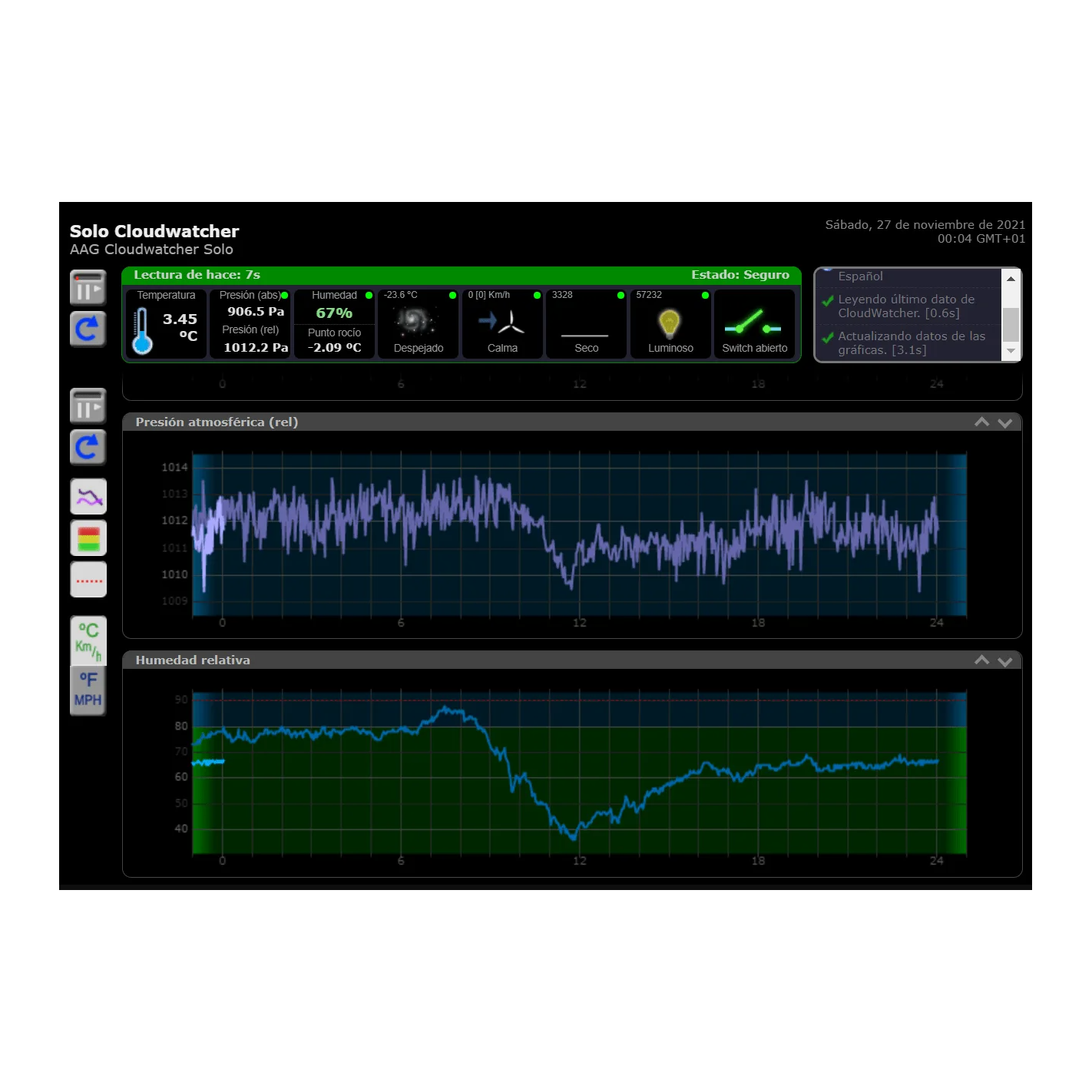This screenshot has height=1092, width=1092.
Task: Select the wavy line graph style icon
Action: pos(88,496)
